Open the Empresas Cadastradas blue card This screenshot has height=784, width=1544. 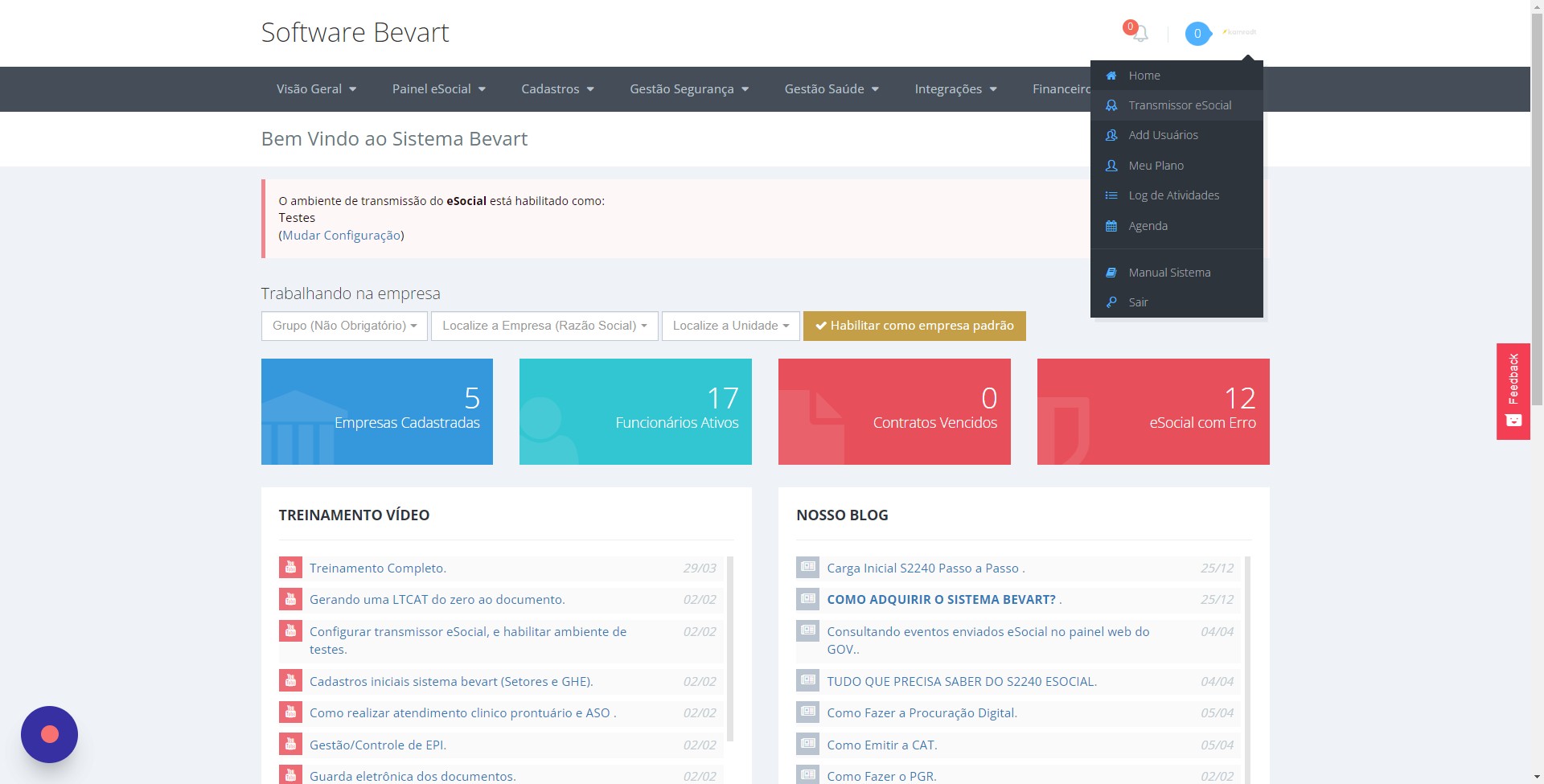coord(377,412)
